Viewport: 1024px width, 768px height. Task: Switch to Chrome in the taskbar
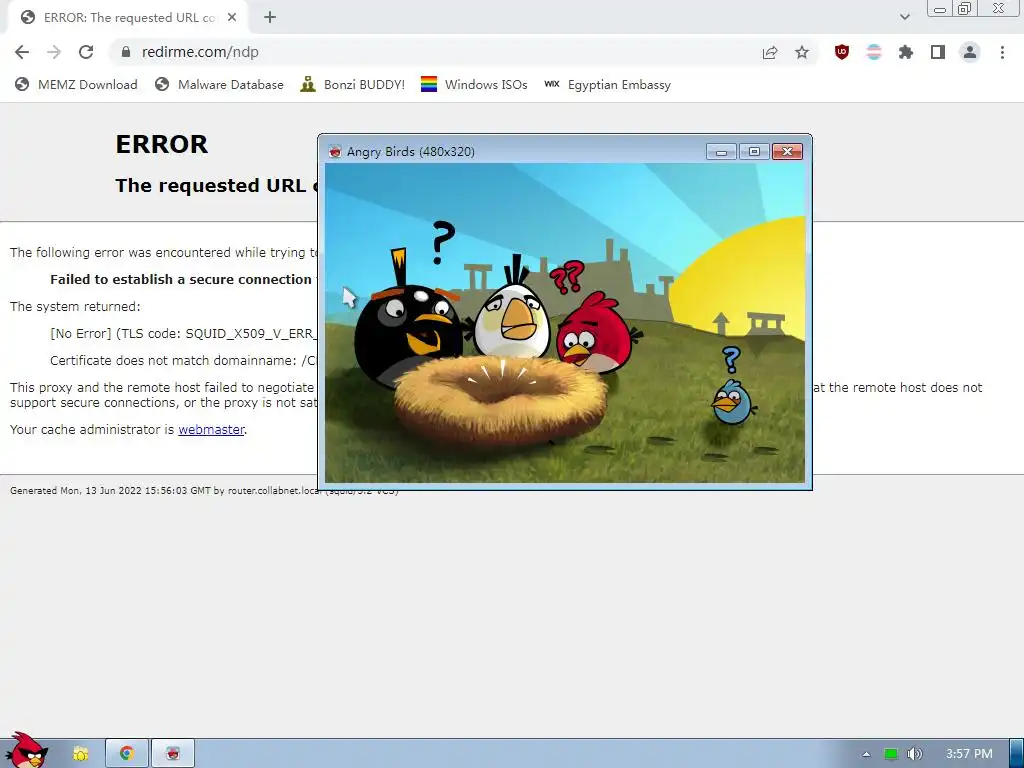point(127,754)
